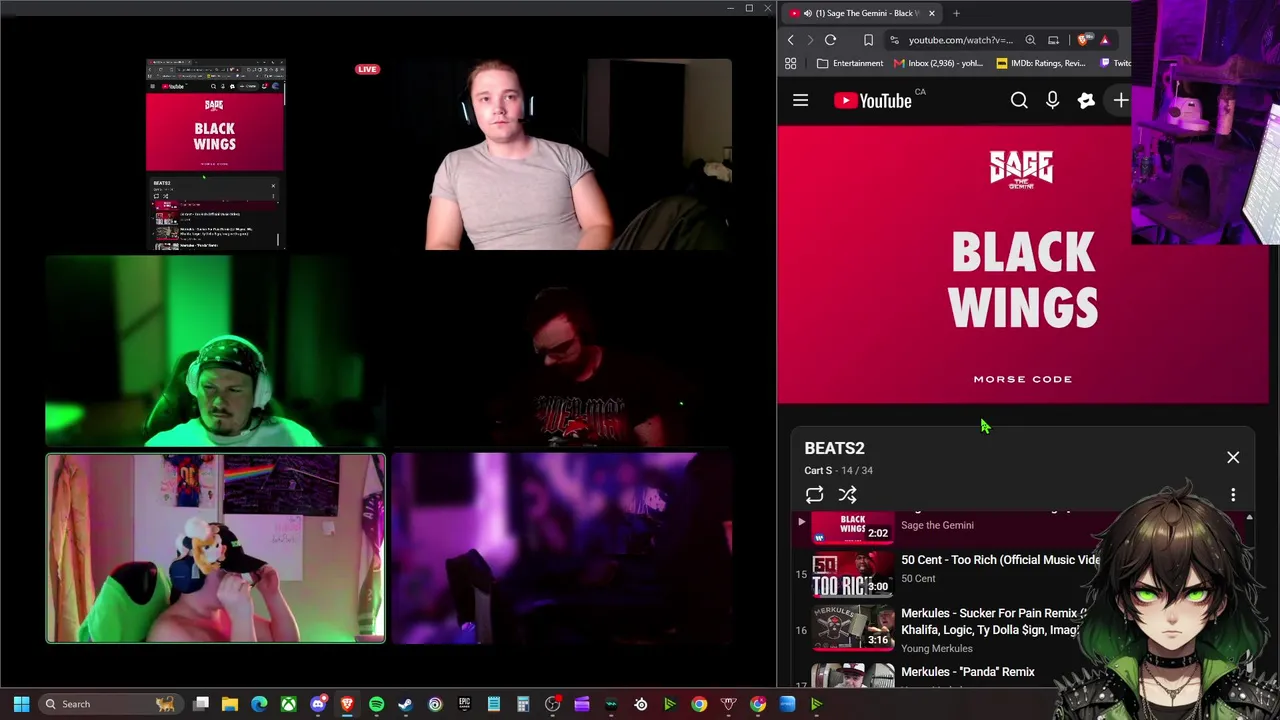Click the youtube.com address bar
This screenshot has width=1280, height=720.
960,40
